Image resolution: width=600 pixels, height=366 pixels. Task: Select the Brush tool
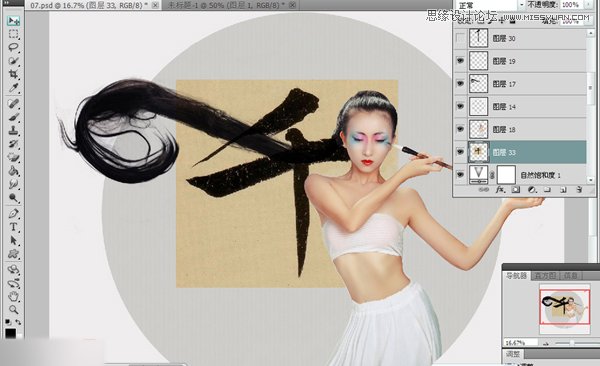click(x=14, y=117)
